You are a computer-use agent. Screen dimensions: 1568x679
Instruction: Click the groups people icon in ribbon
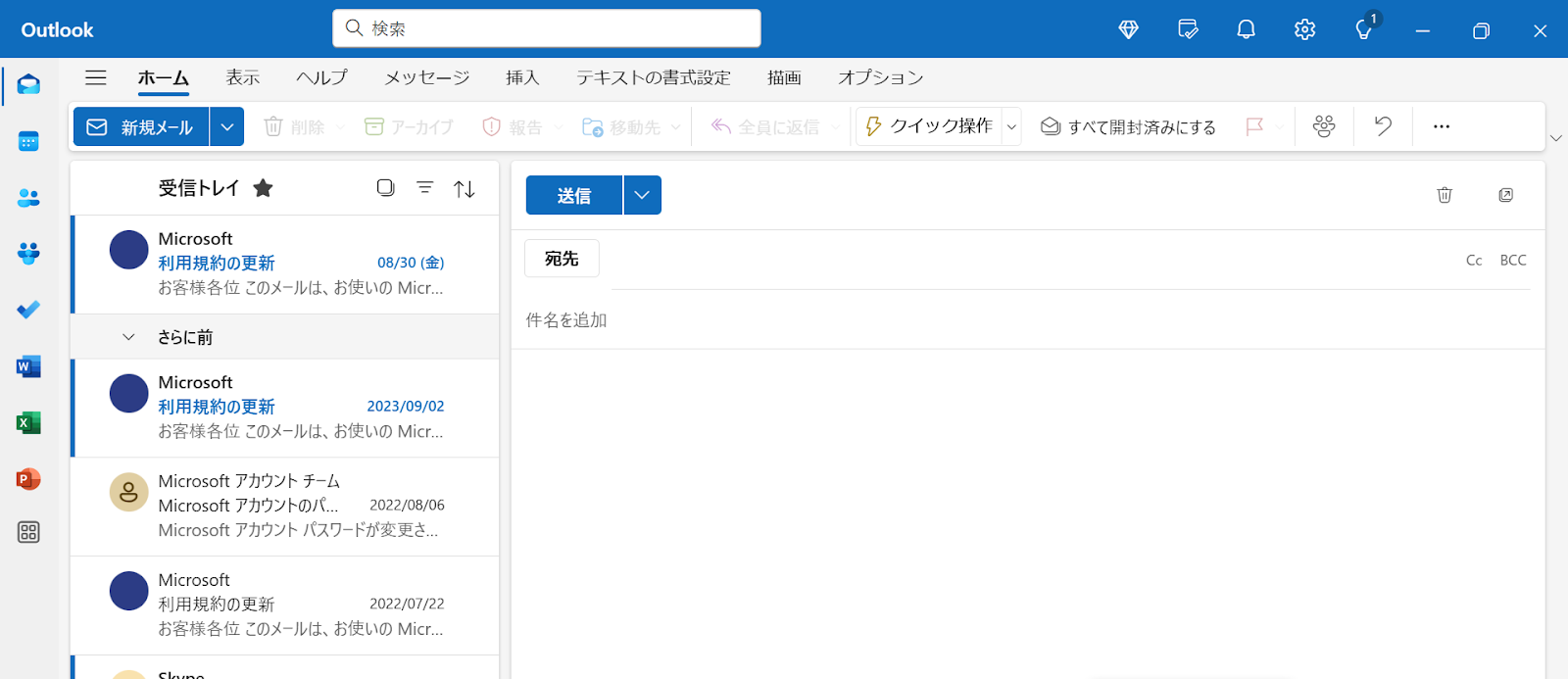coord(1324,125)
